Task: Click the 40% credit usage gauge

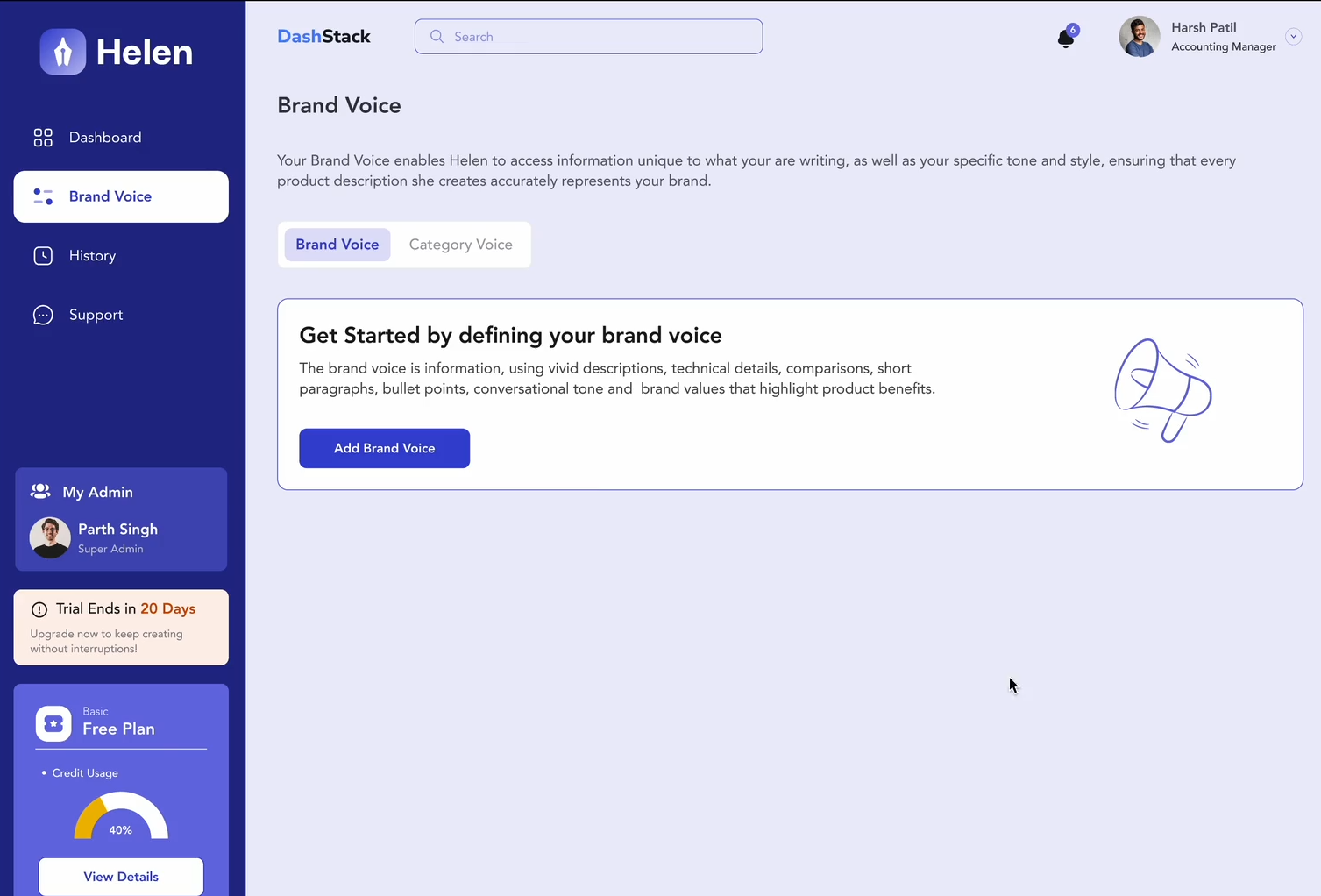Action: (x=121, y=818)
